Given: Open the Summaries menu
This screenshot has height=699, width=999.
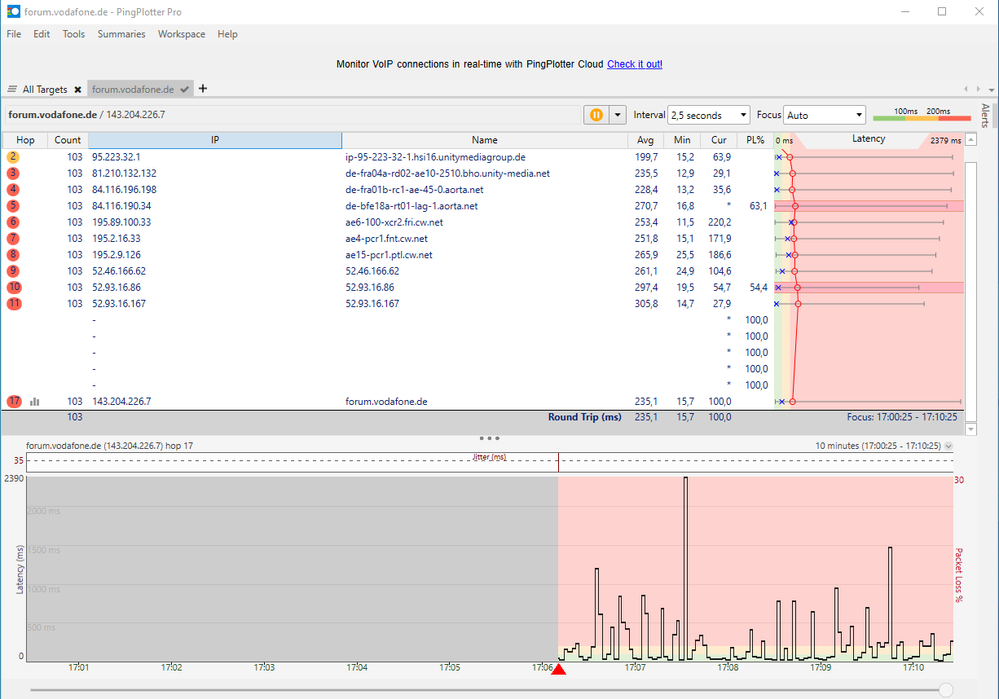Looking at the screenshot, I should (x=121, y=34).
